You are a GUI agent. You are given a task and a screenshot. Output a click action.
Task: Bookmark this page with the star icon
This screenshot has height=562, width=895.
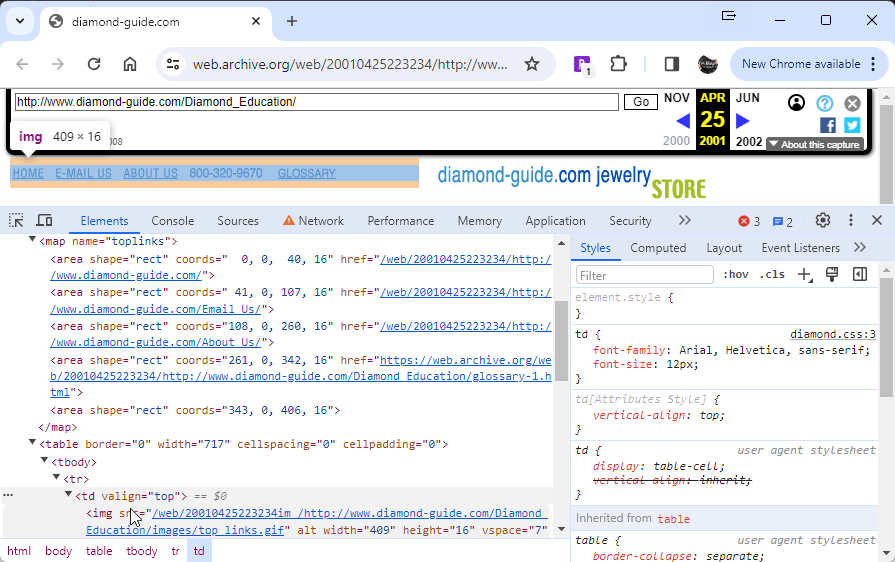pyautogui.click(x=532, y=64)
